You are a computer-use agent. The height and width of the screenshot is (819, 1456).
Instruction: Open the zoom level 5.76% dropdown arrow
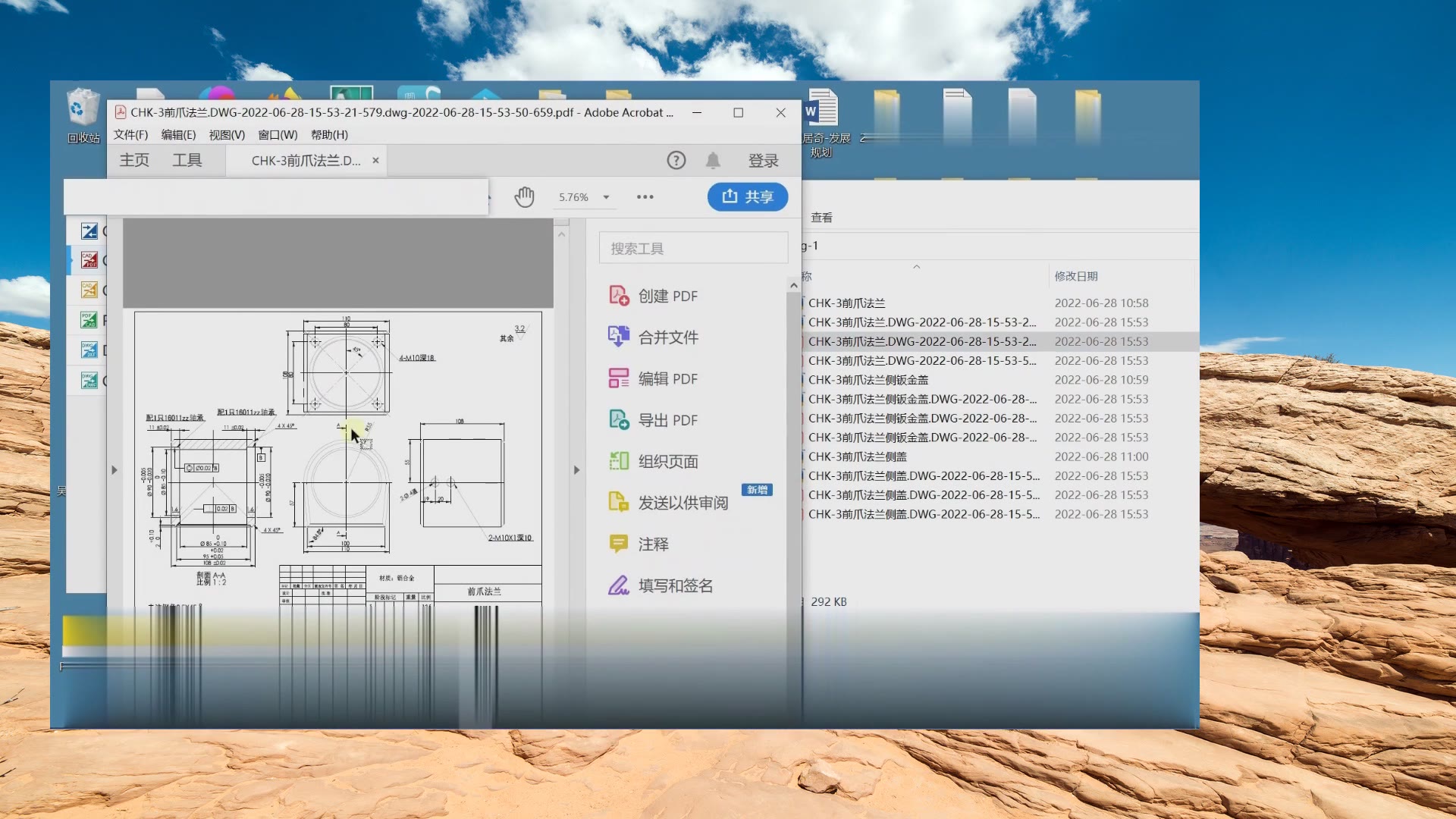[x=606, y=197]
